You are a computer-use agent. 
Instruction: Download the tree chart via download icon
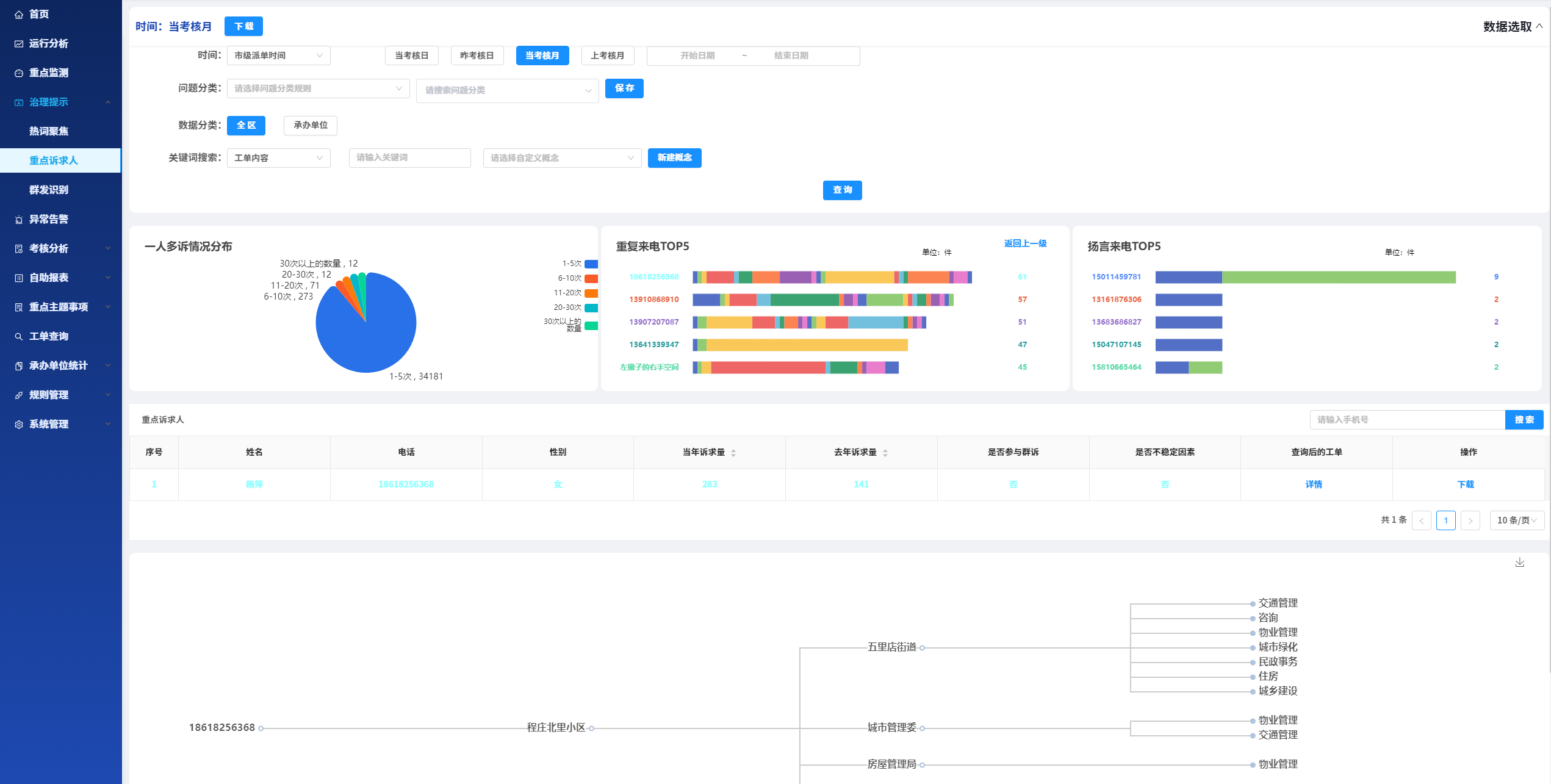tap(1519, 563)
